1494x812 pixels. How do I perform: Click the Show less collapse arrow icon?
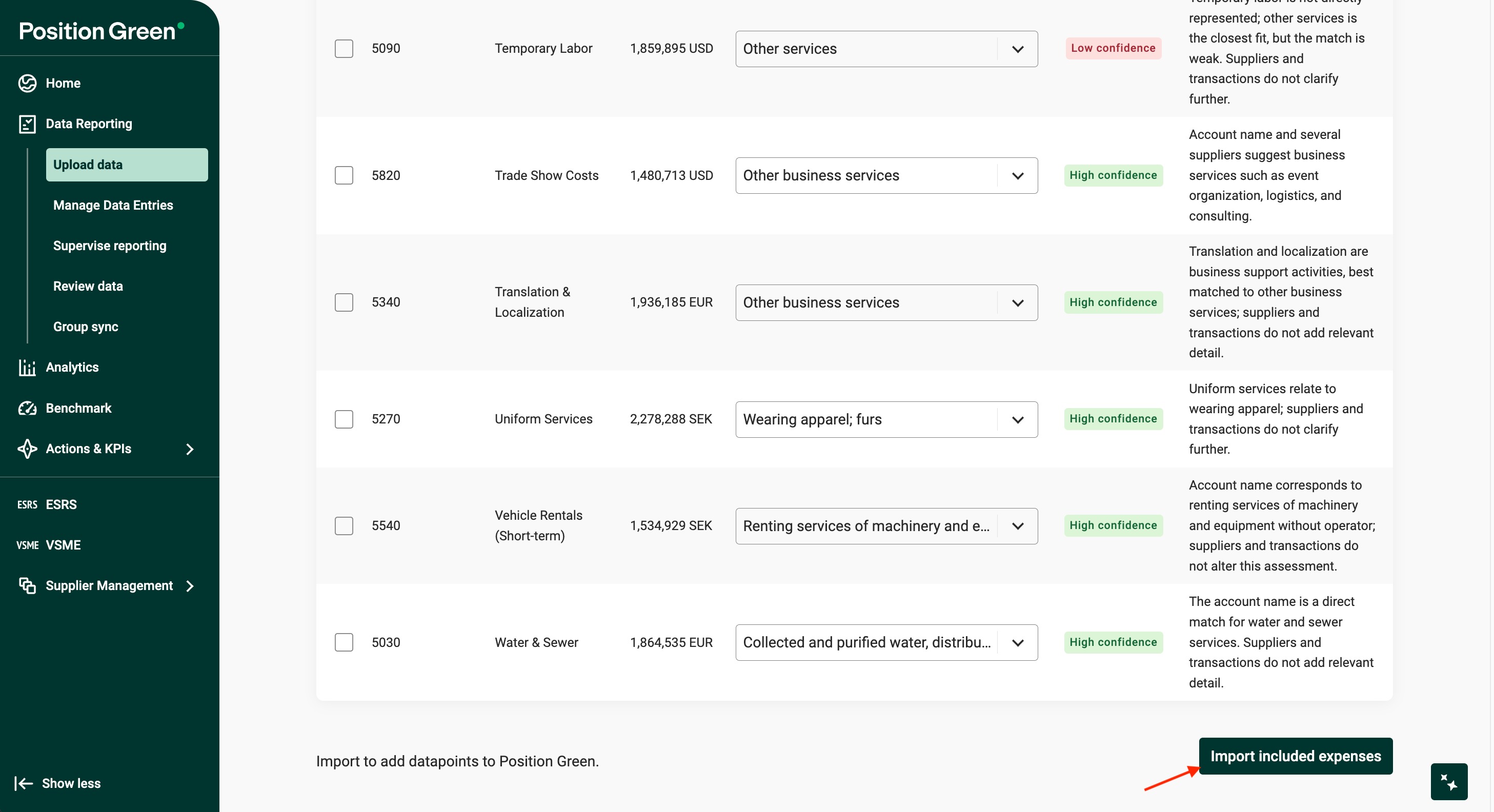pyautogui.click(x=24, y=783)
